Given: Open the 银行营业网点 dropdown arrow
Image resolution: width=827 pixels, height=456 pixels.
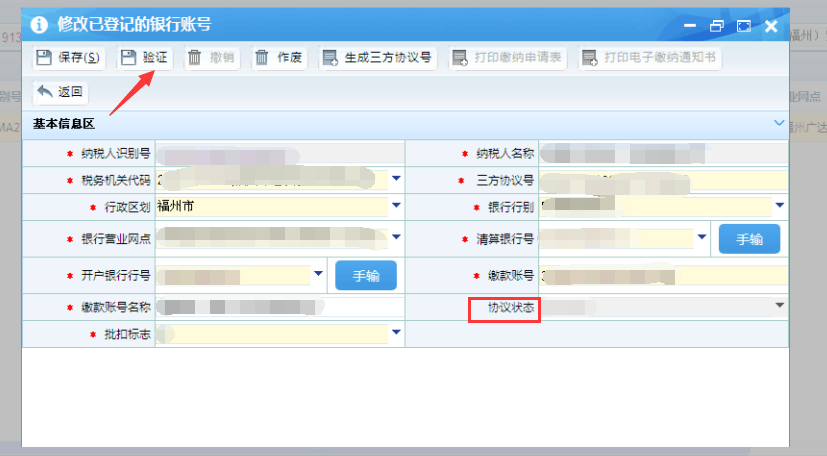Looking at the screenshot, I should click(396, 238).
